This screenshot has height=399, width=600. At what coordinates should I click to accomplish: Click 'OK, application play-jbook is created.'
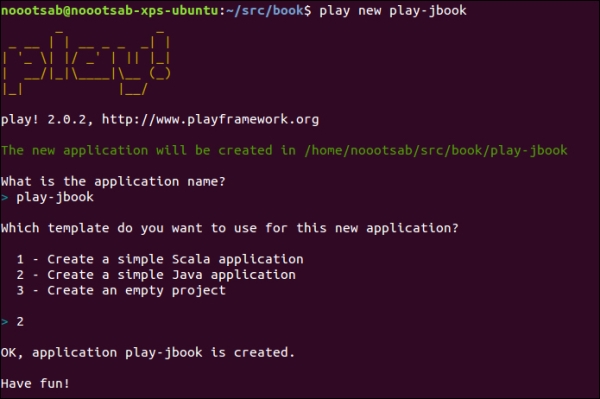click(148, 352)
